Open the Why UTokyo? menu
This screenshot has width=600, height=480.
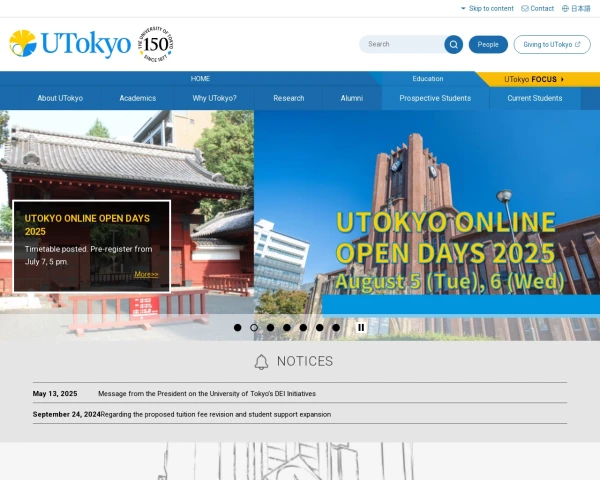[215, 98]
